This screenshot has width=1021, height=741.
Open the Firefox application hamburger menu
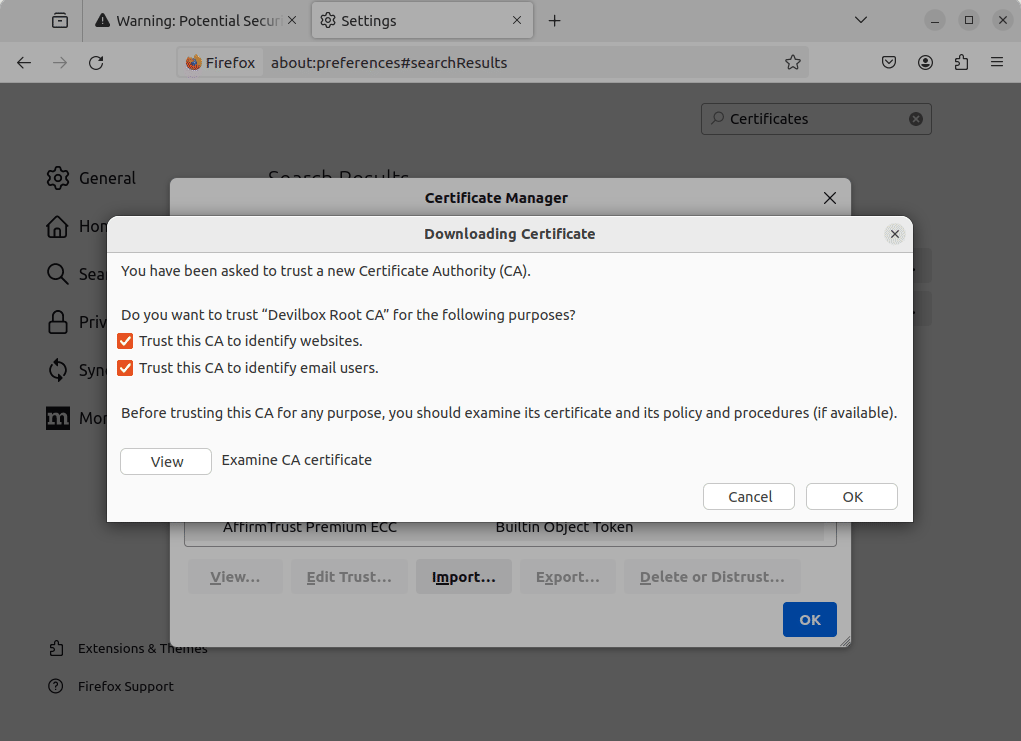click(996, 63)
